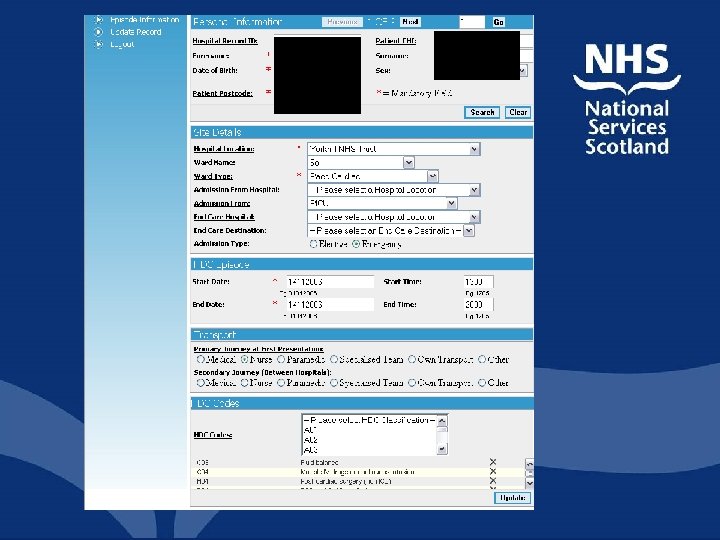Select the Please select HDC Classification option

tap(369, 420)
